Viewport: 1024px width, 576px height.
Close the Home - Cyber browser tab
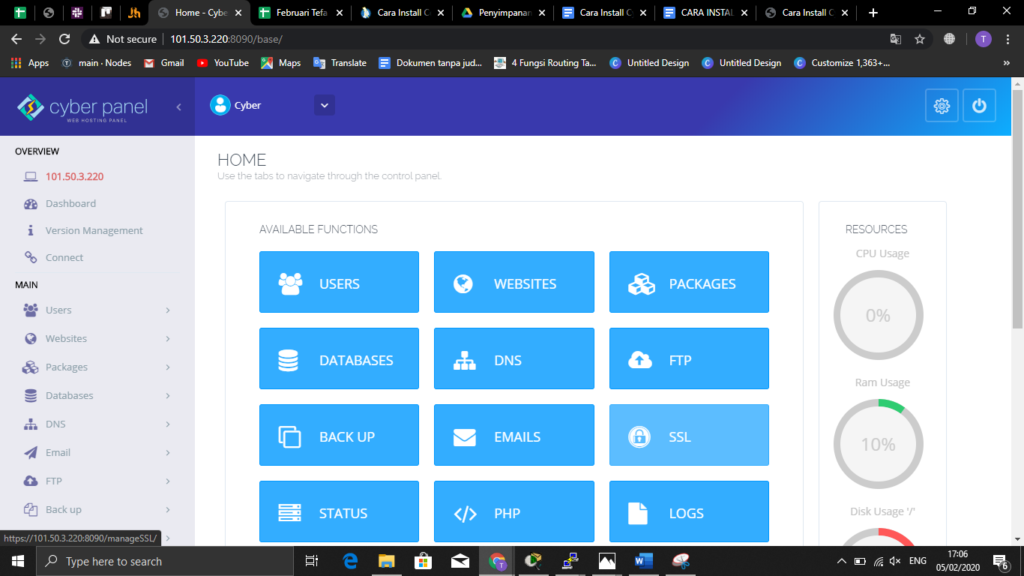(238, 12)
